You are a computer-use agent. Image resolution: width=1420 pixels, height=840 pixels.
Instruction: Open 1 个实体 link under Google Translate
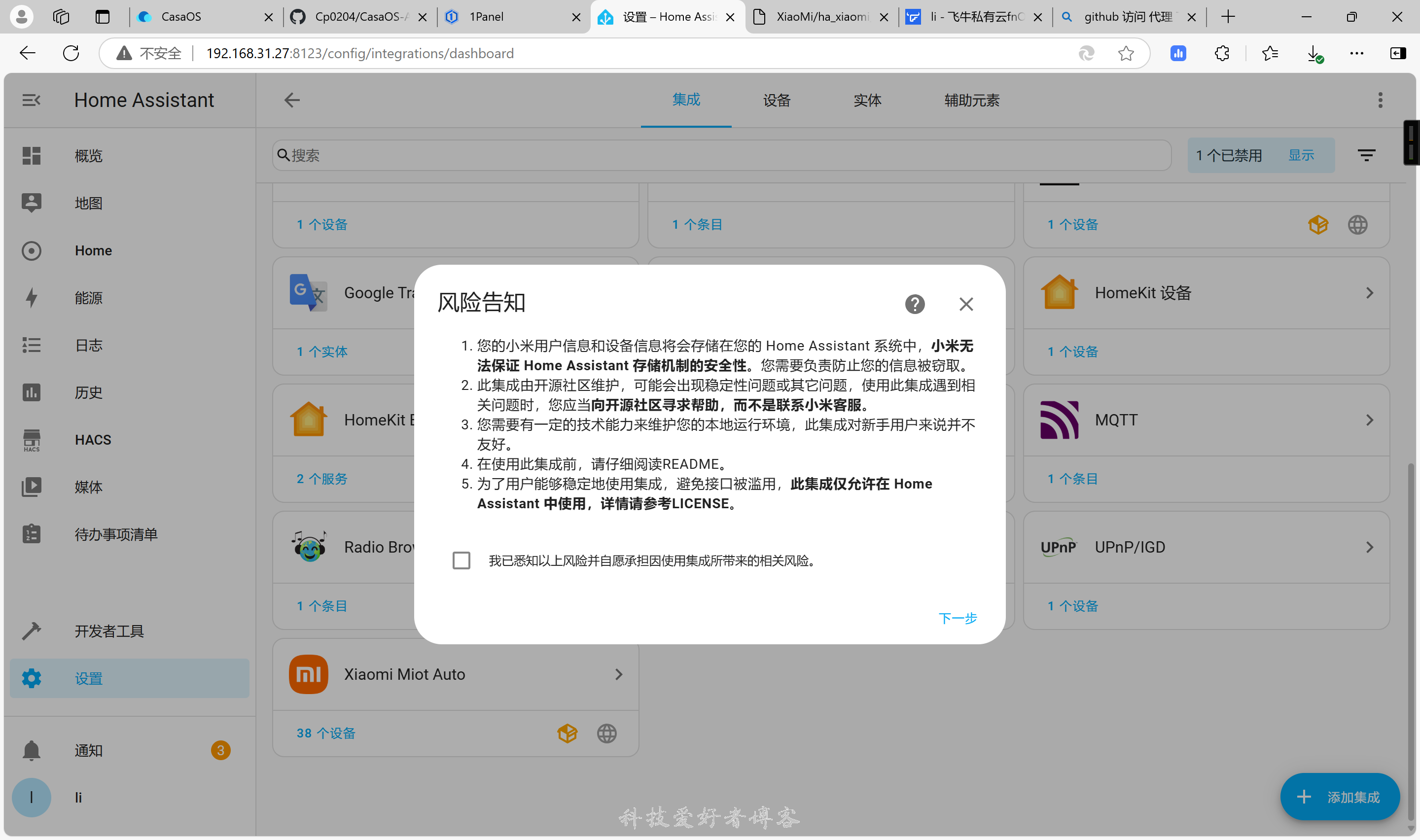click(x=322, y=351)
